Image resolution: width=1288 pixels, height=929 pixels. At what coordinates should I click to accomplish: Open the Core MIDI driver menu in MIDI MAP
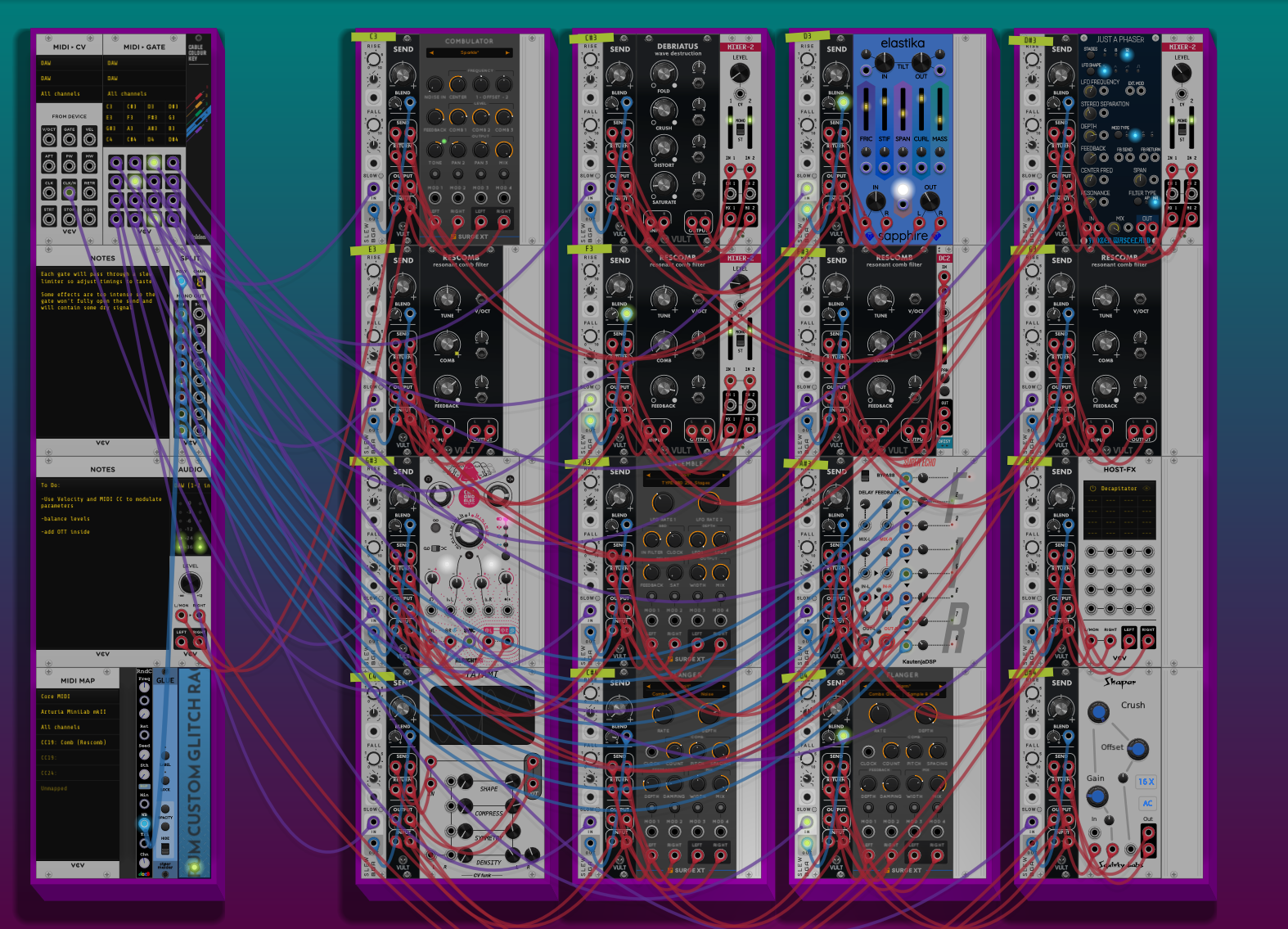[x=78, y=697]
